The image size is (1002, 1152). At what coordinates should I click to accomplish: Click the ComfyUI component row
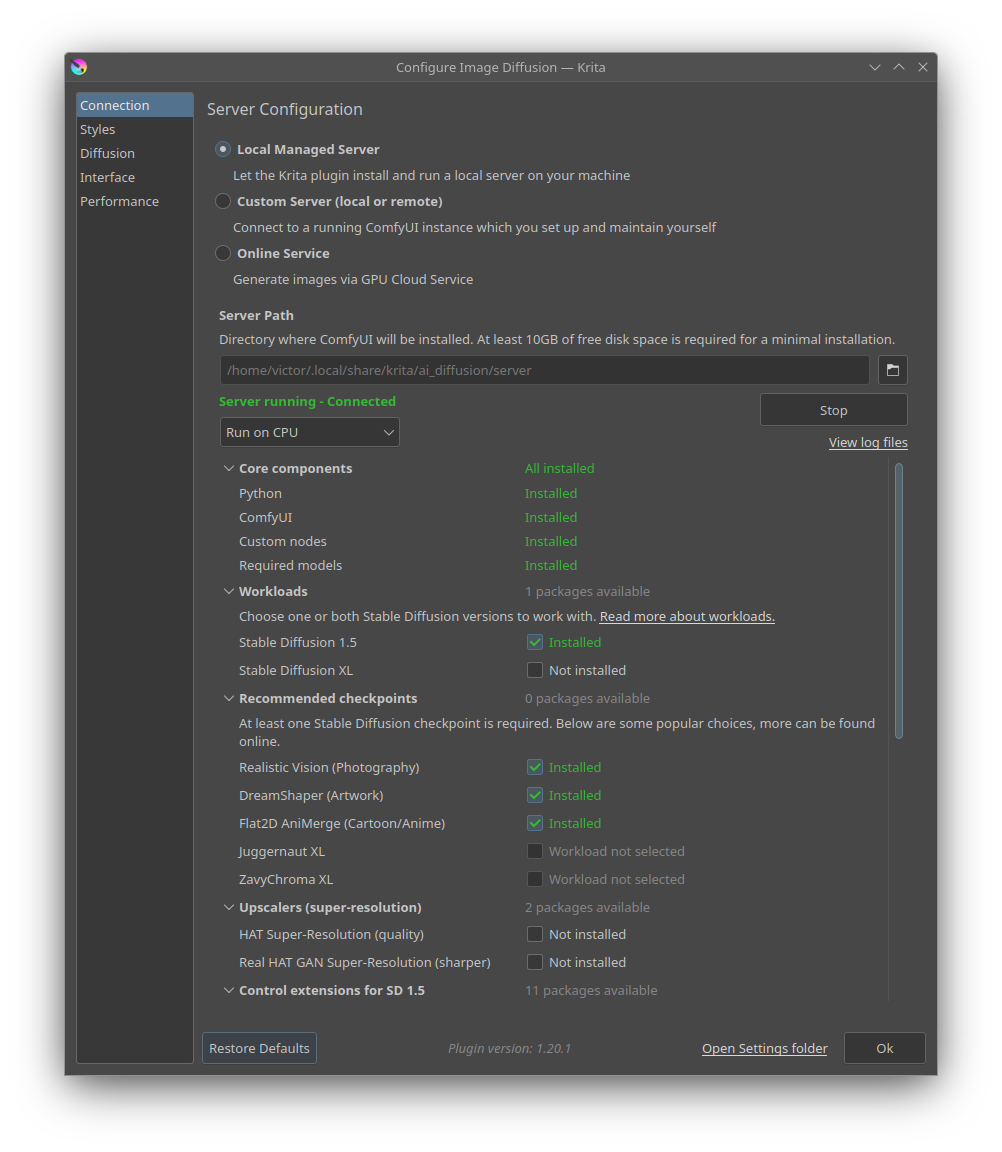[408, 517]
